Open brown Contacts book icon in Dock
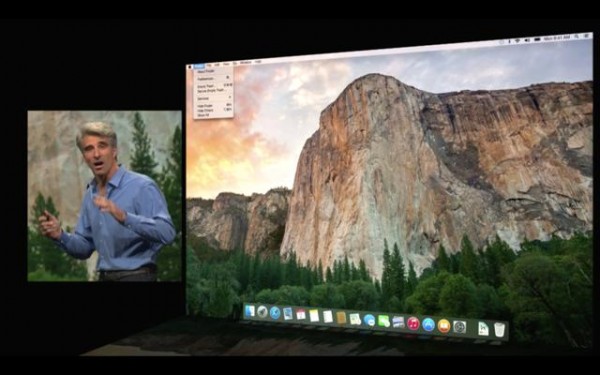This screenshot has width=600, height=375. tap(341, 318)
